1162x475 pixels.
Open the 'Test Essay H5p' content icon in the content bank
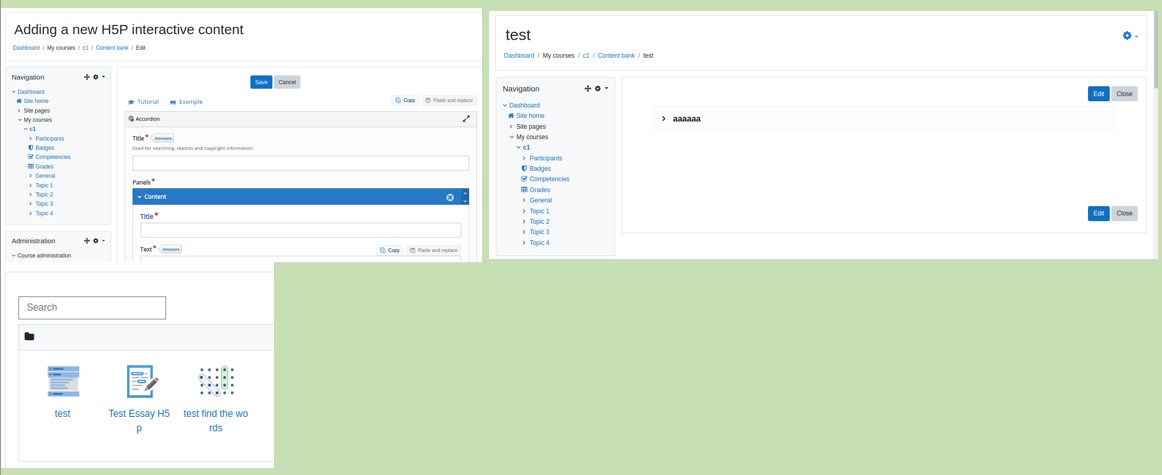pos(140,382)
